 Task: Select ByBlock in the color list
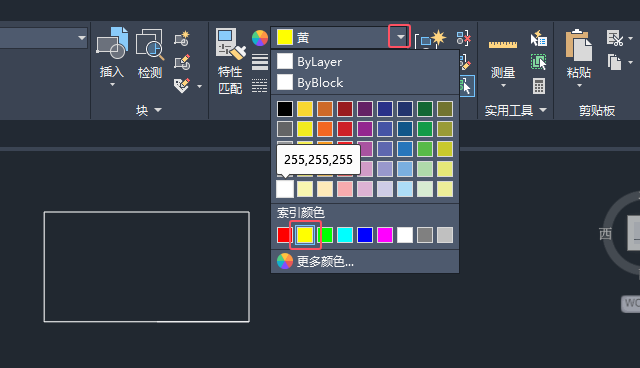point(365,82)
